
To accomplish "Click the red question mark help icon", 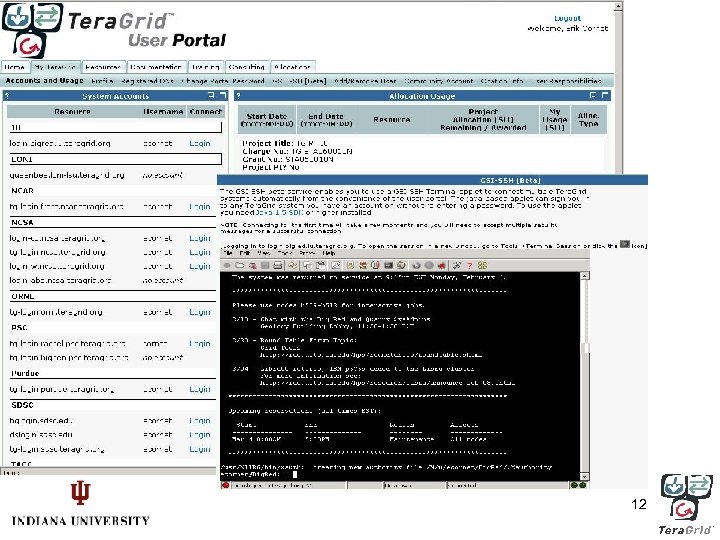I will [469, 265].
